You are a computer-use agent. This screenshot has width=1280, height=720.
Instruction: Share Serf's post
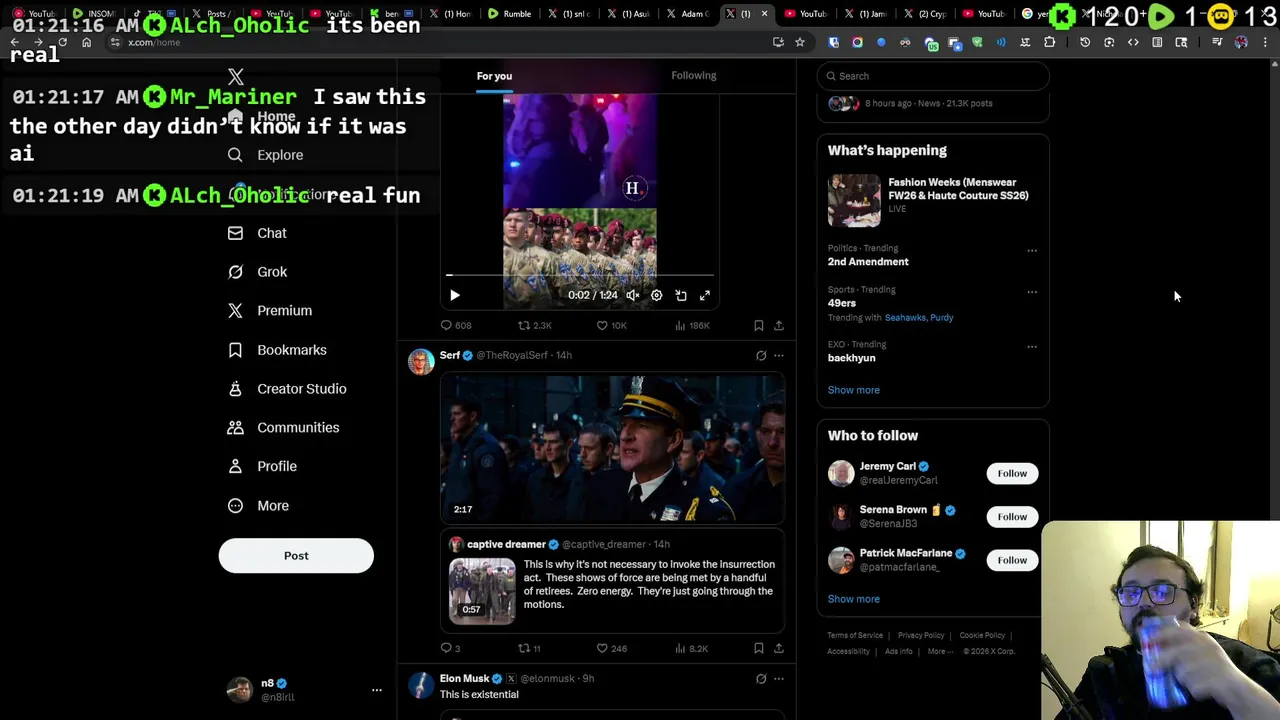pos(779,648)
